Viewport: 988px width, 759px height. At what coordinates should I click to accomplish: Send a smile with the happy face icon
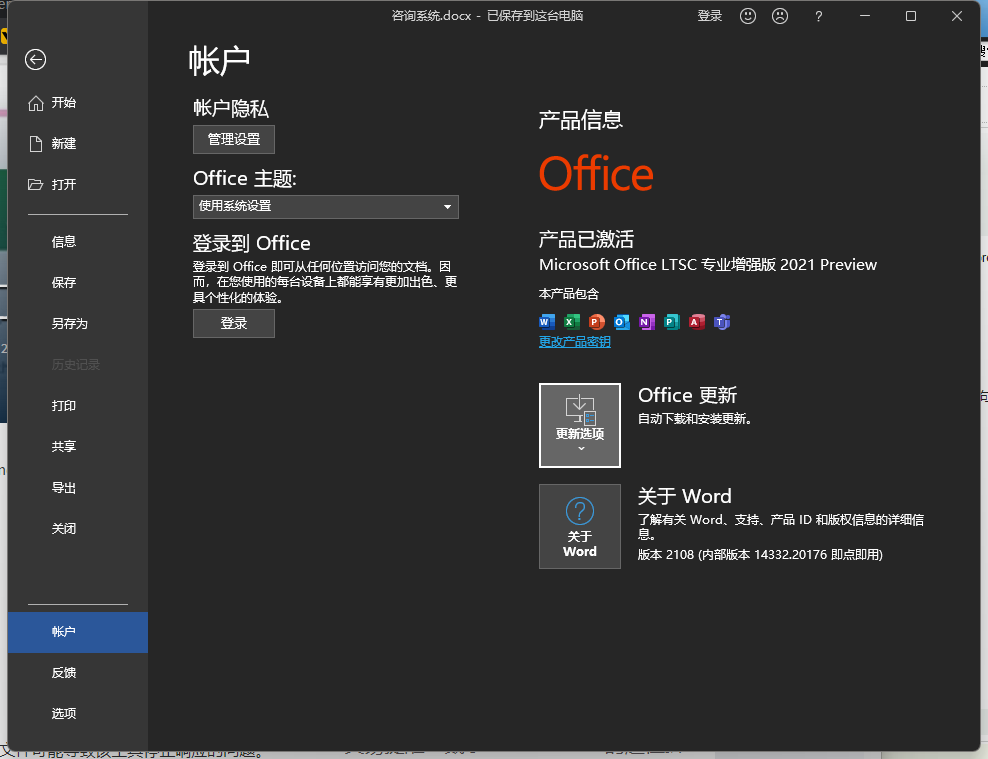748,16
